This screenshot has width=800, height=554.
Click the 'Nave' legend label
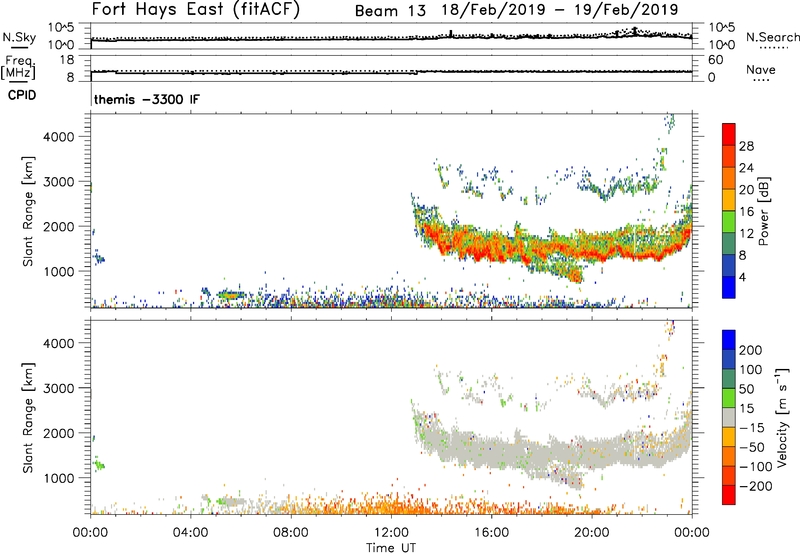[761, 69]
